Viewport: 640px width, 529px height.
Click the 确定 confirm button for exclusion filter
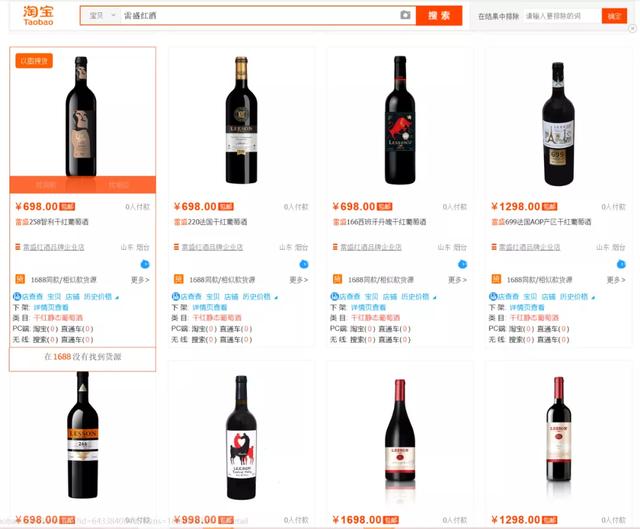pyautogui.click(x=614, y=16)
